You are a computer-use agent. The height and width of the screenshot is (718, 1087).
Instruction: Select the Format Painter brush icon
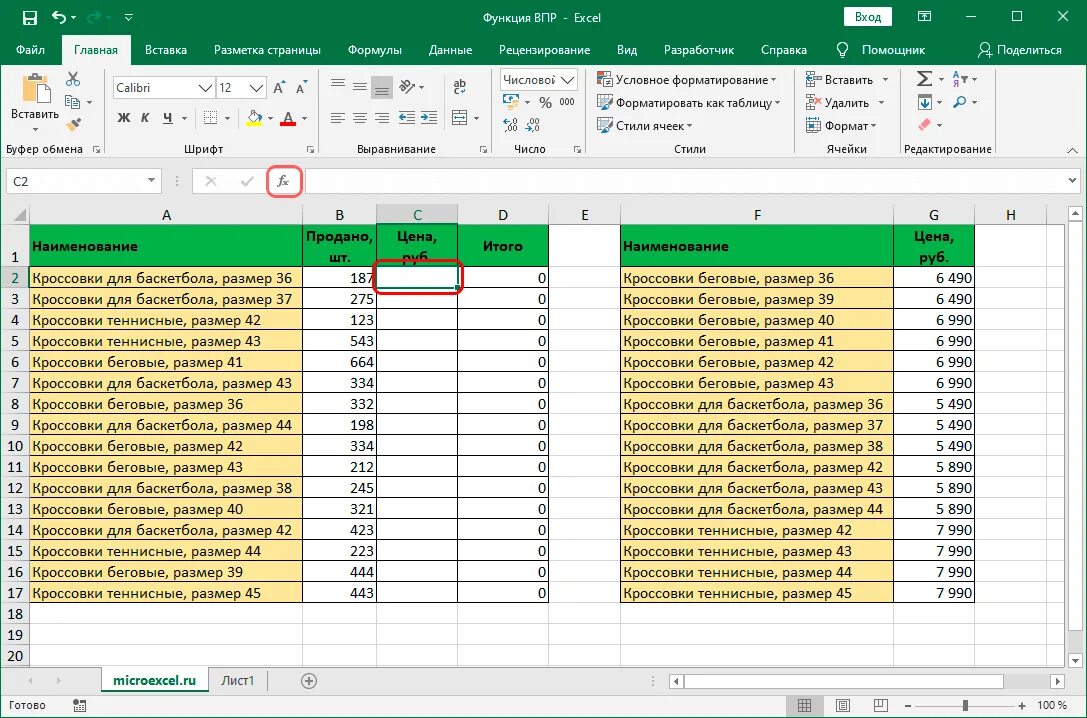73,125
